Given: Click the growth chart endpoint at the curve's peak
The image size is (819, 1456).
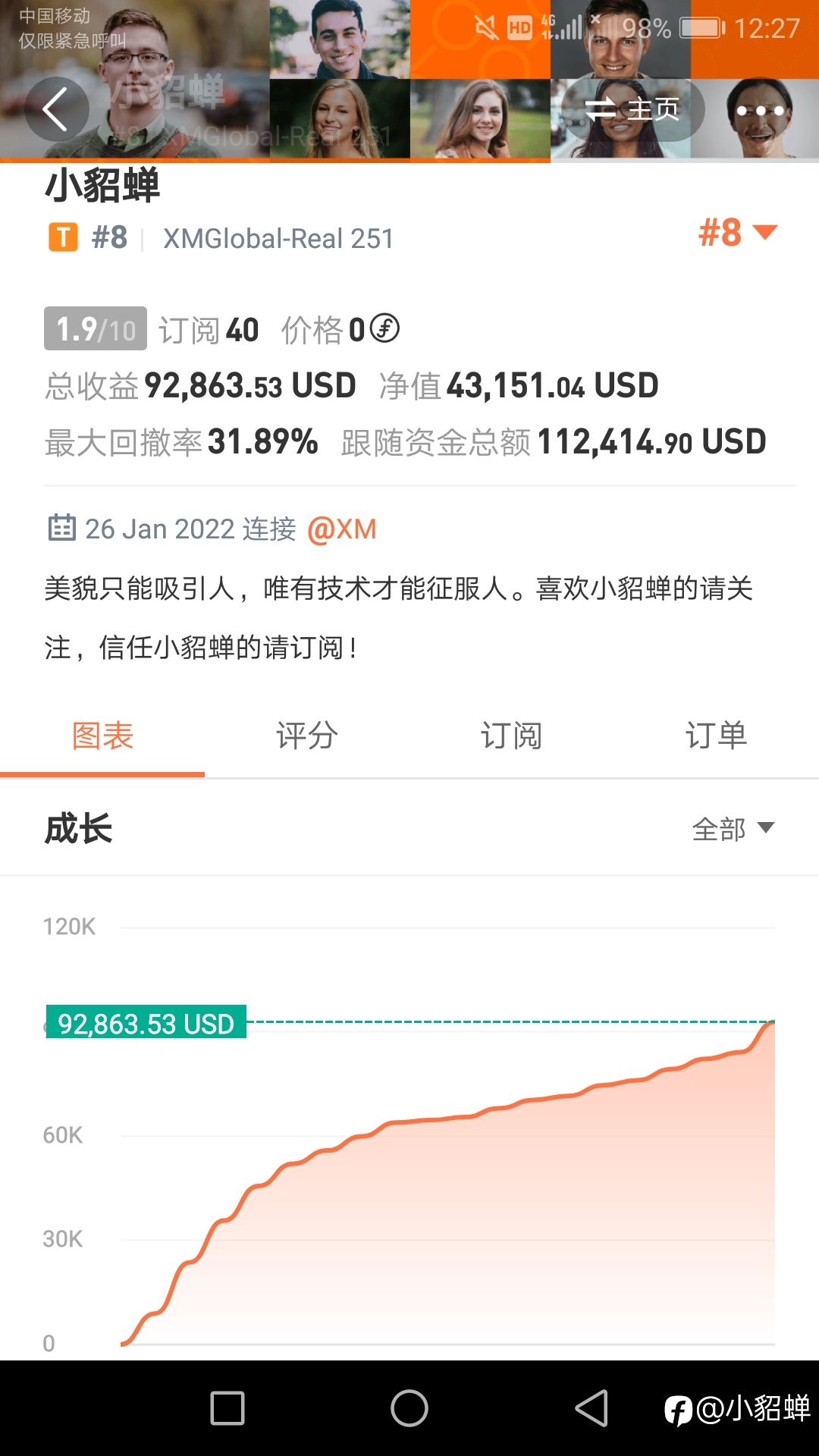Looking at the screenshot, I should coord(771,1022).
